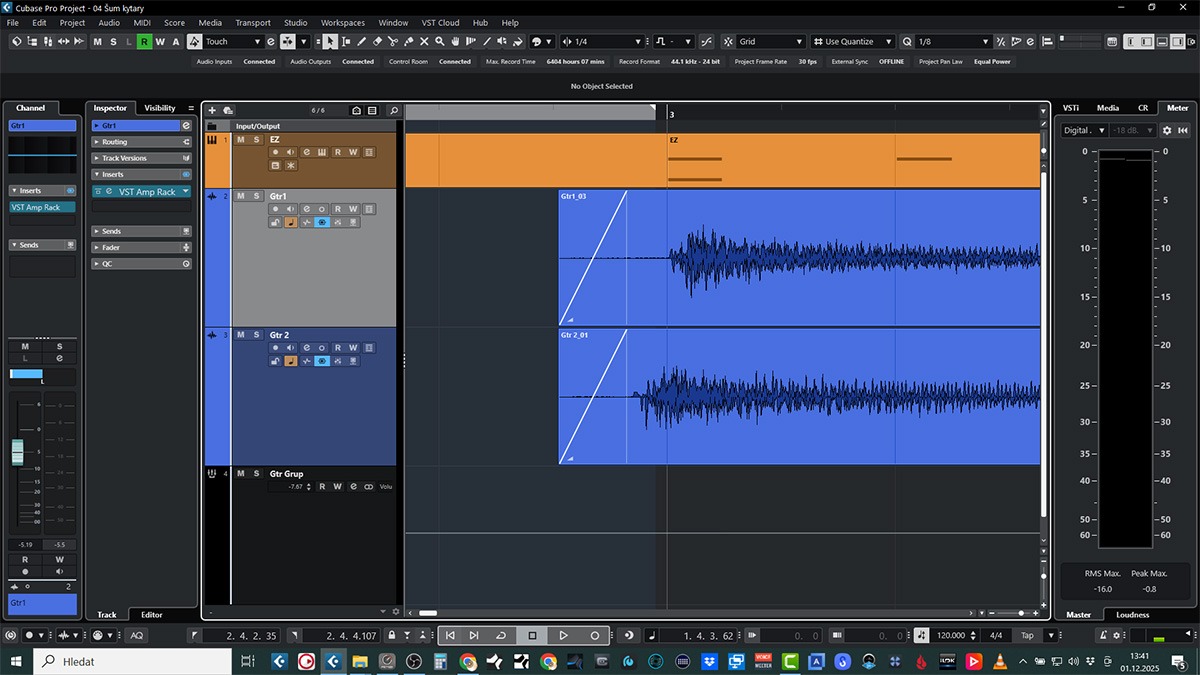
Task: Open the track search magnifier
Action: pyautogui.click(x=393, y=111)
